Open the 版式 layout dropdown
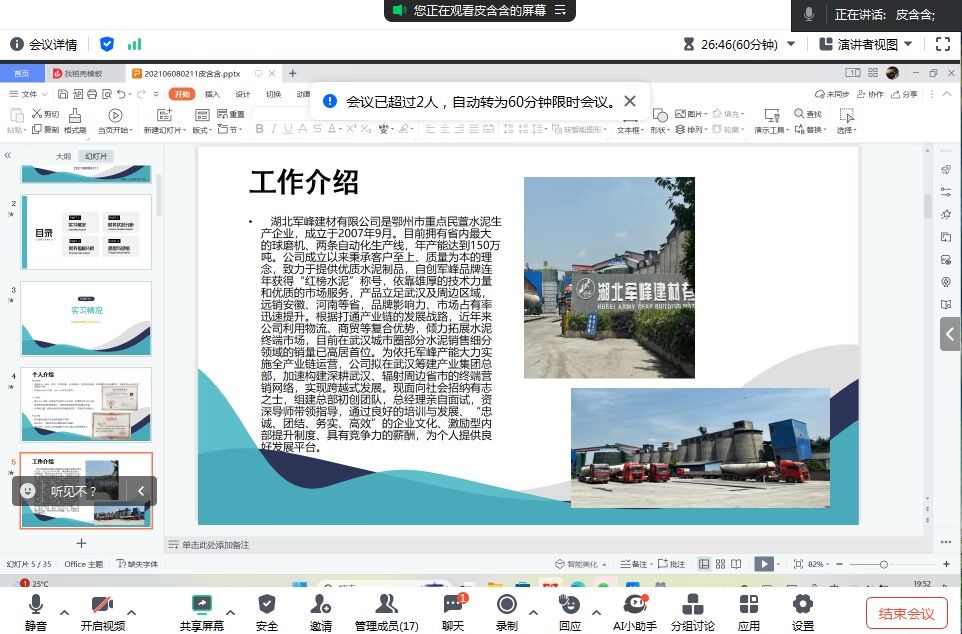This screenshot has height=634, width=962. tap(202, 121)
